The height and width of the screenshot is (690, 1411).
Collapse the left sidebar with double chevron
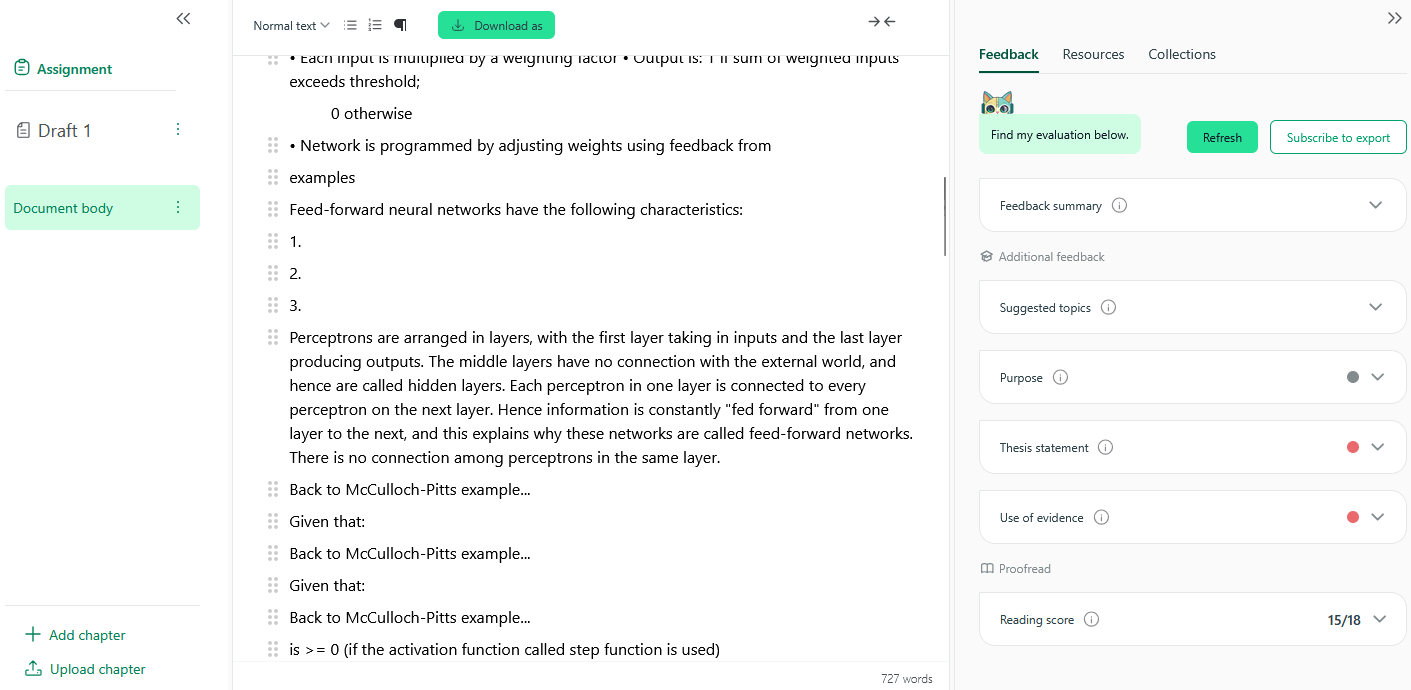[x=183, y=19]
